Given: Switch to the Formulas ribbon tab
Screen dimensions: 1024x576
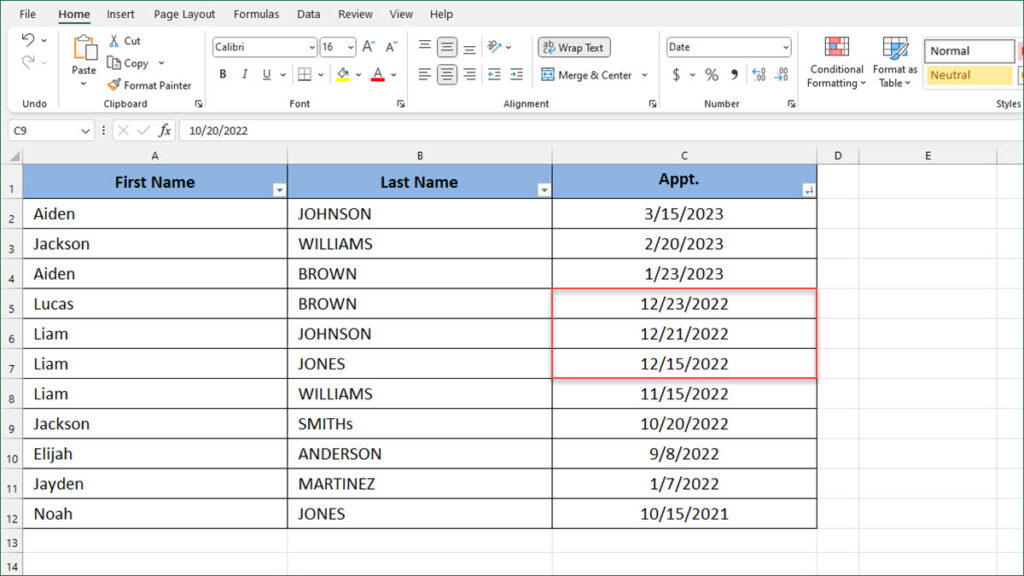Looking at the screenshot, I should click(255, 14).
